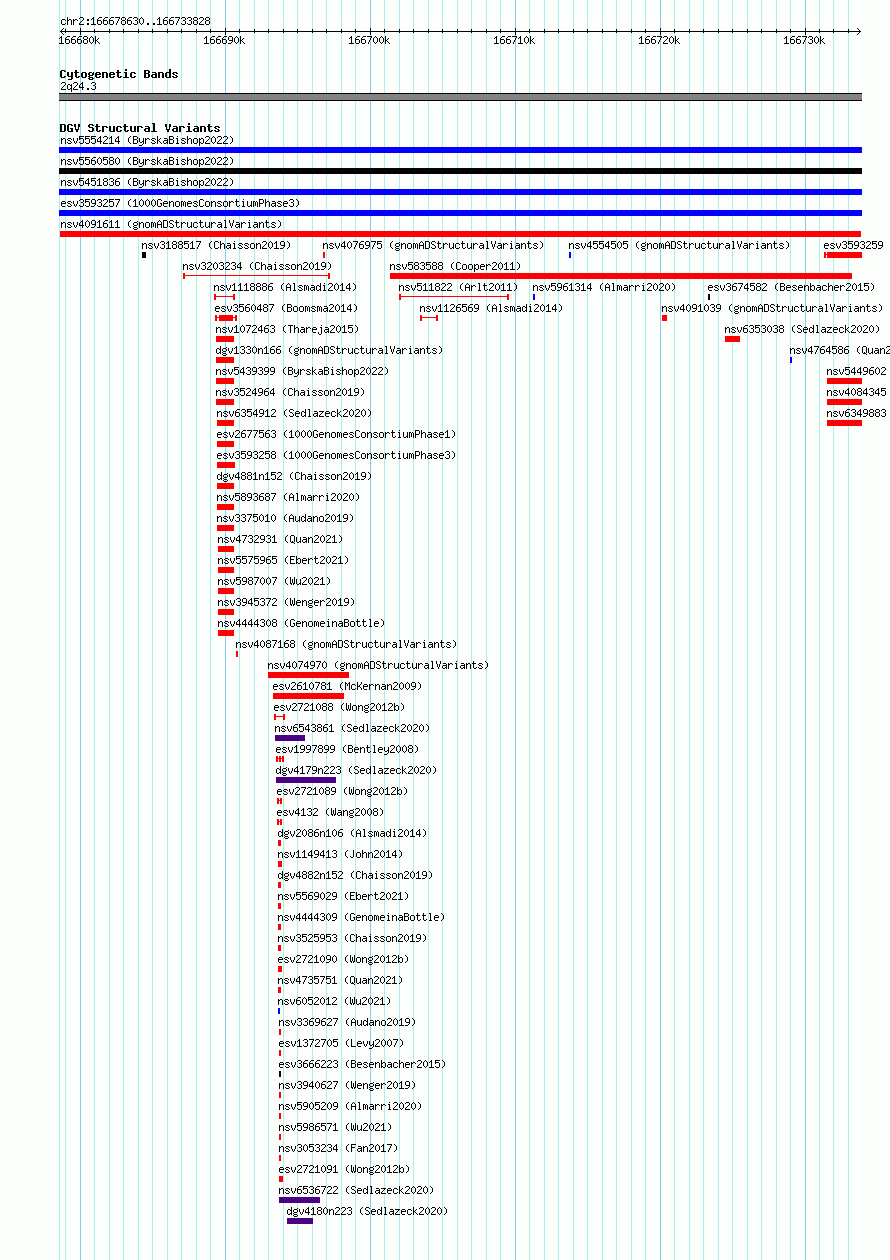The width and height of the screenshot is (890, 1260).
Task: Select the nsv6052012 (Wu2021) label
Action: (335, 1001)
